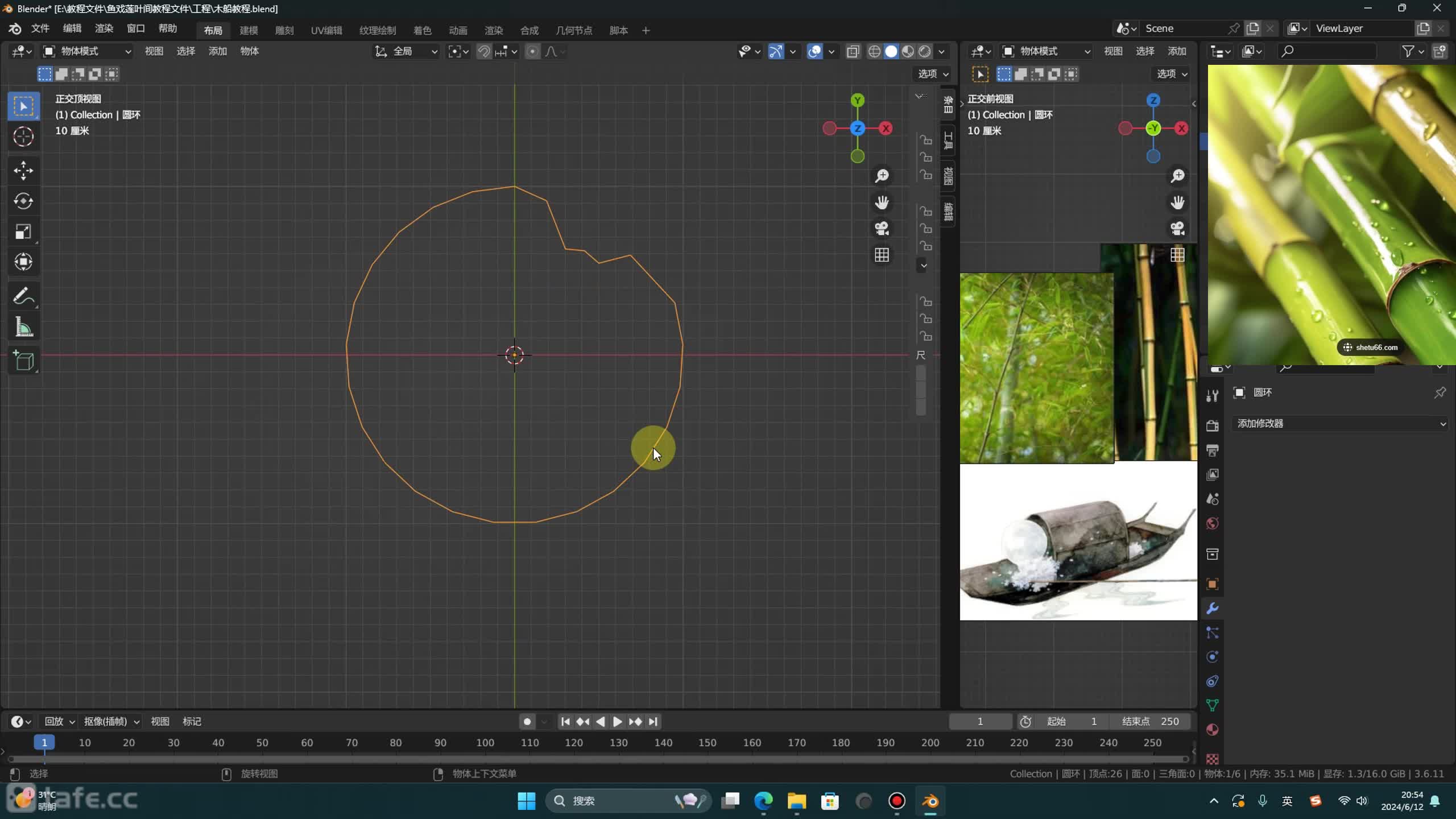
Task: Select the Move tool
Action: tap(23, 170)
